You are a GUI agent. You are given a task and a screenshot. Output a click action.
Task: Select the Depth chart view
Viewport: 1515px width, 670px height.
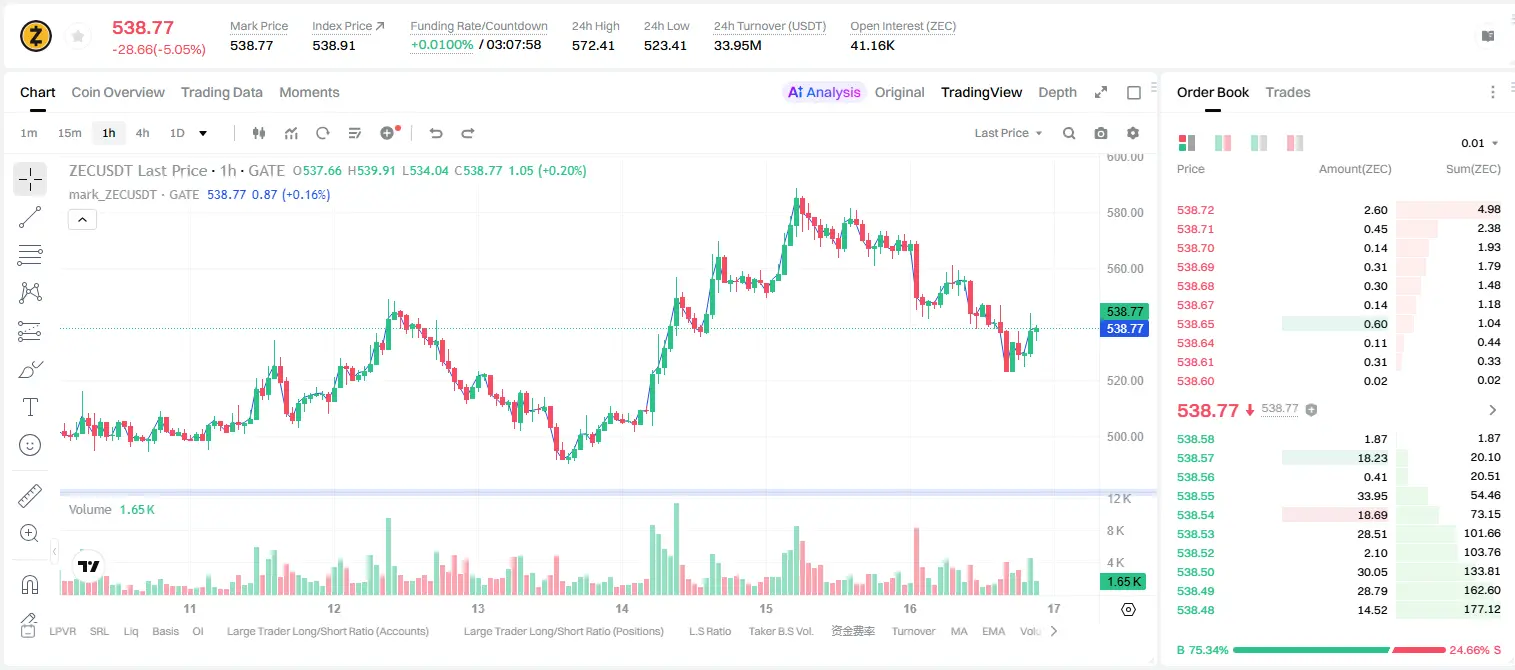(x=1057, y=92)
